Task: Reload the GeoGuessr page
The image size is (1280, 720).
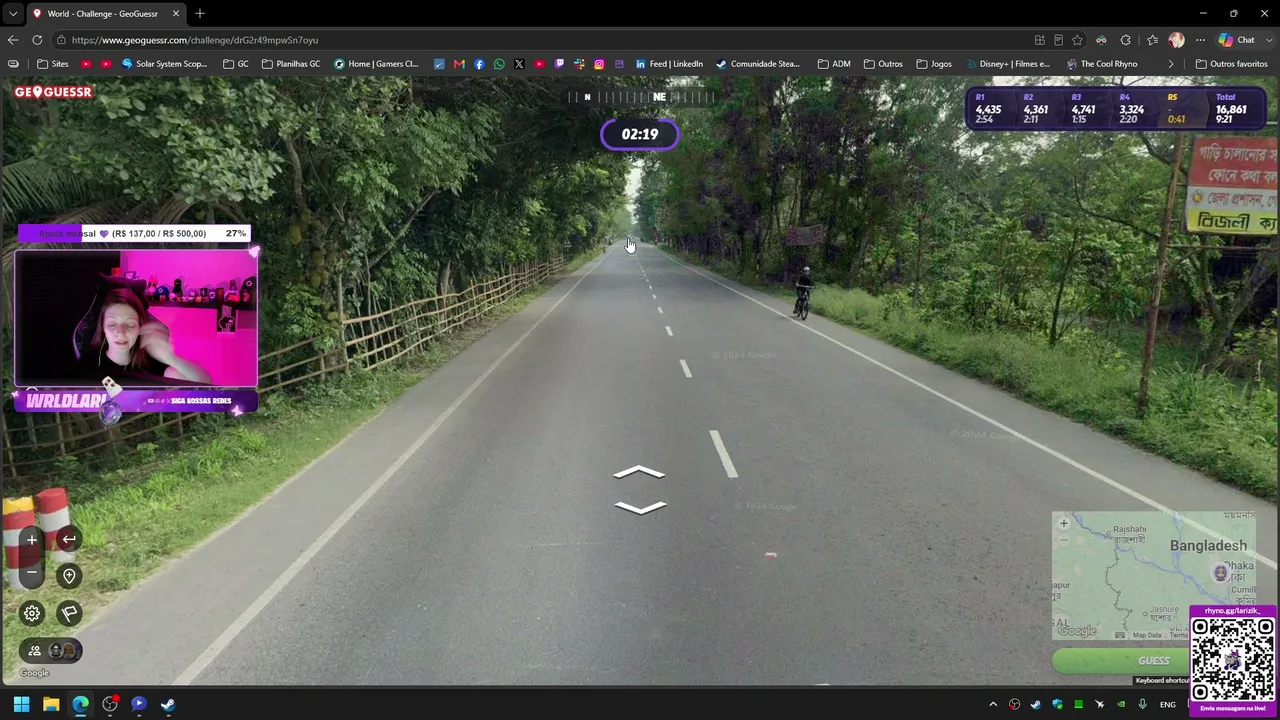Action: 37,40
